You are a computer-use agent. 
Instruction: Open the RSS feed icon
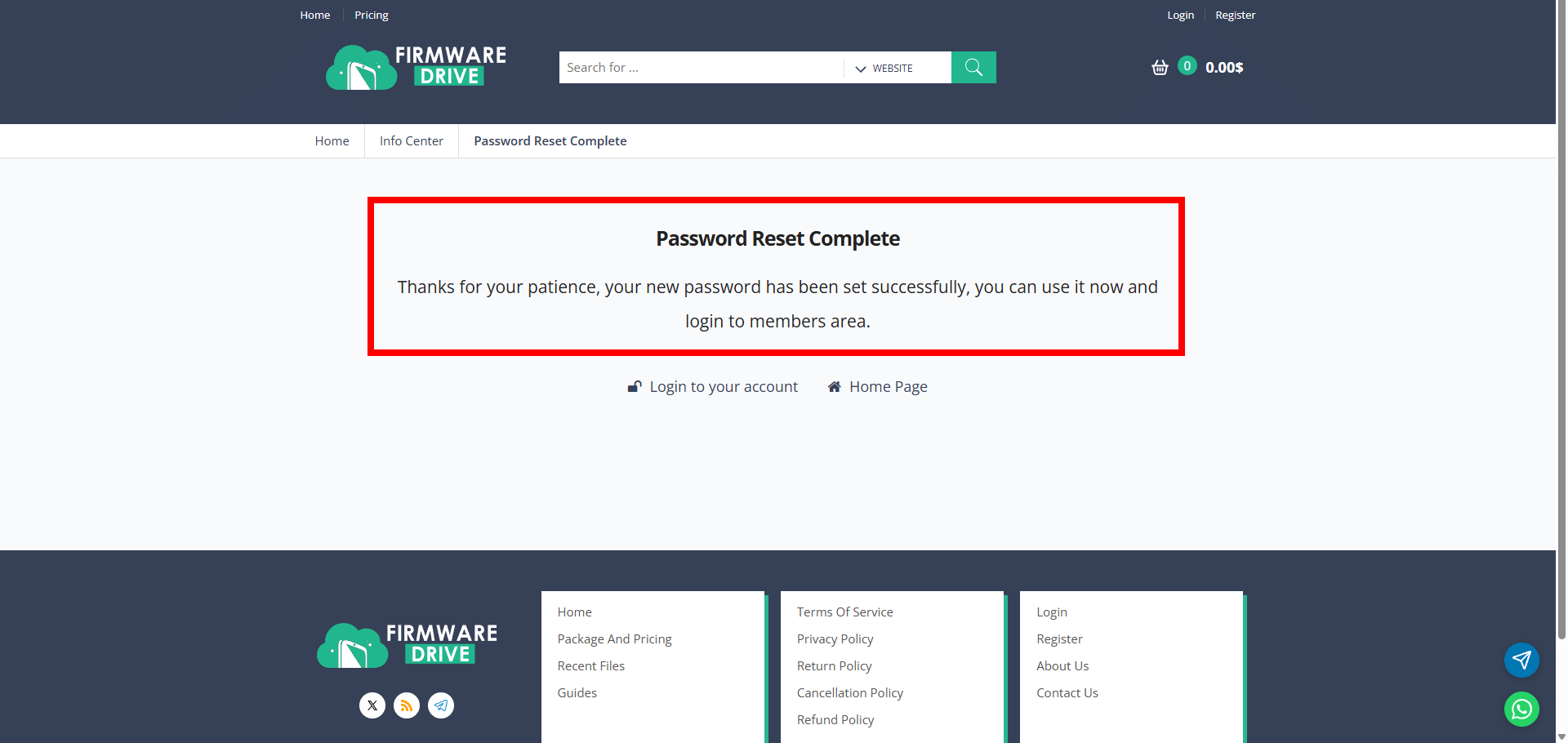click(x=407, y=705)
